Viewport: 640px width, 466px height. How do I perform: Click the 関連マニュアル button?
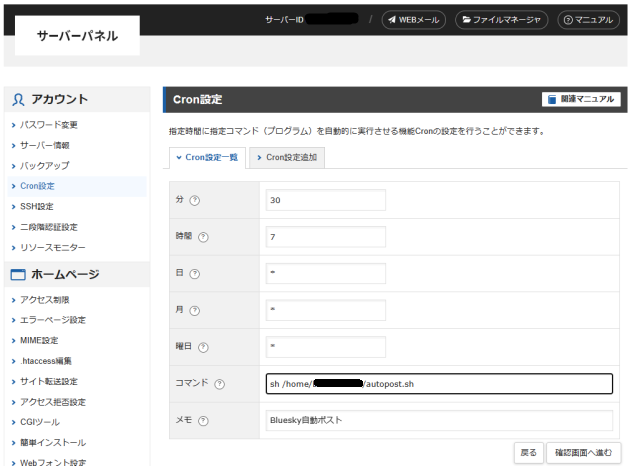point(581,99)
